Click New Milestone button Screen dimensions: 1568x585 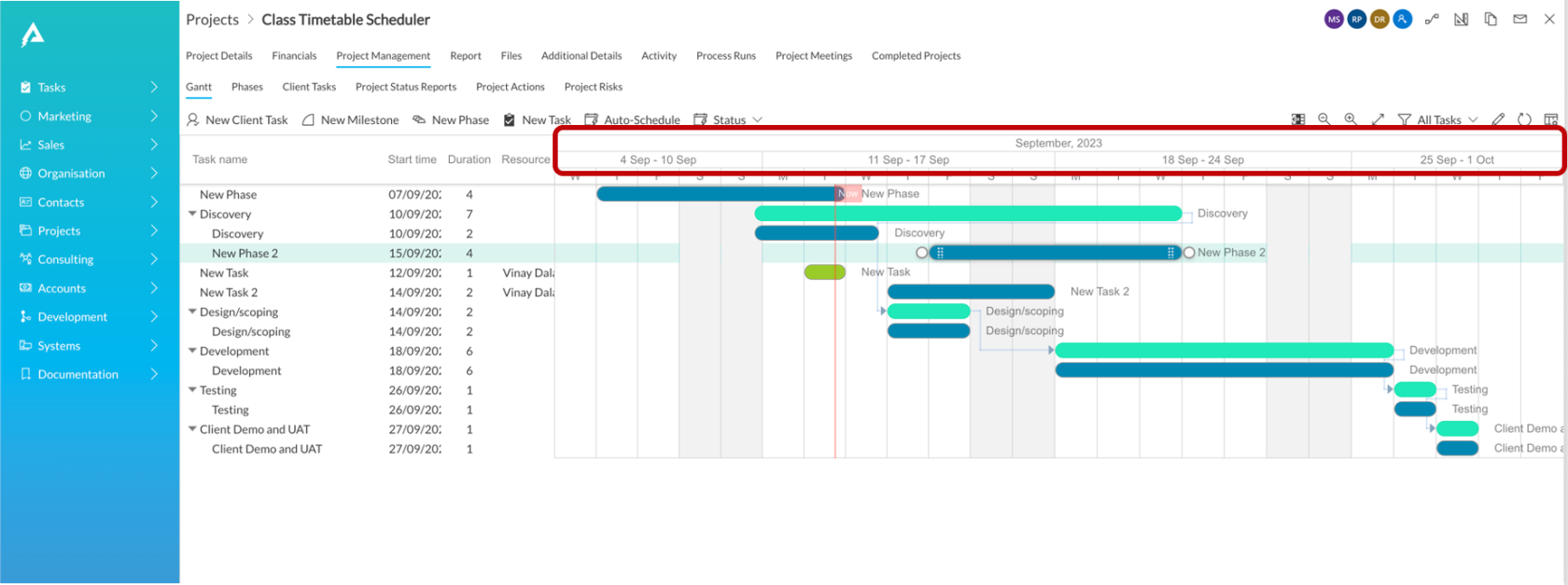coord(350,119)
